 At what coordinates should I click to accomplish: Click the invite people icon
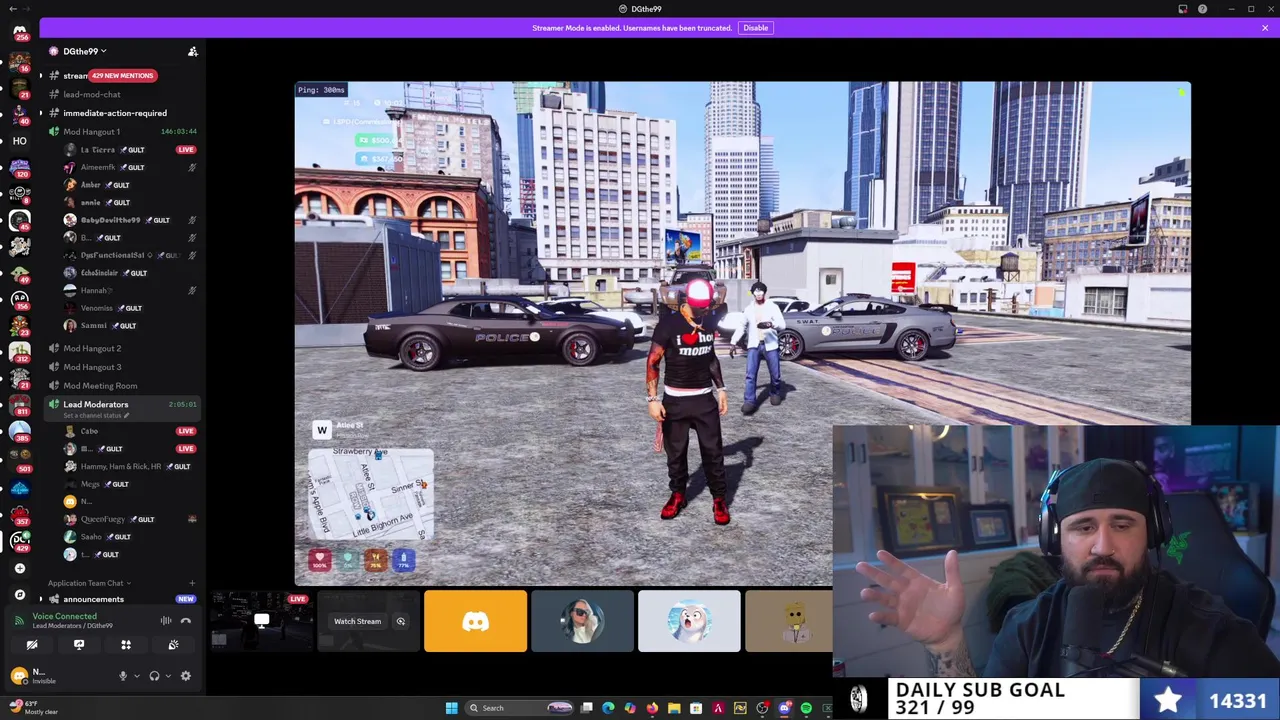[x=193, y=51]
